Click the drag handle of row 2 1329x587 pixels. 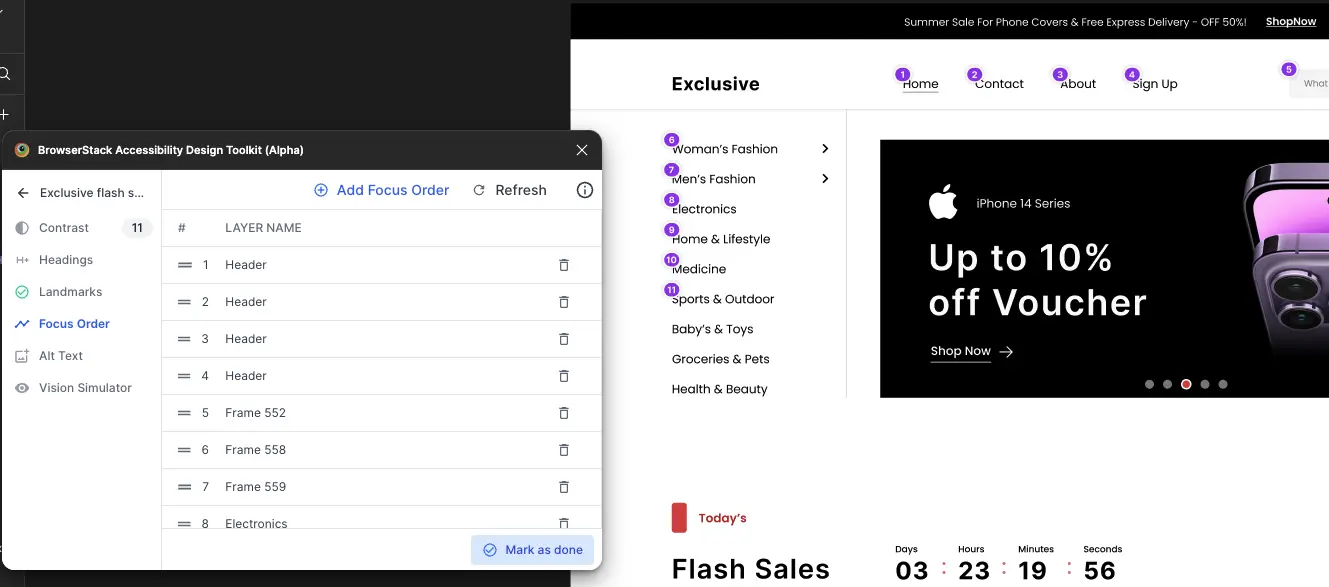click(x=184, y=302)
